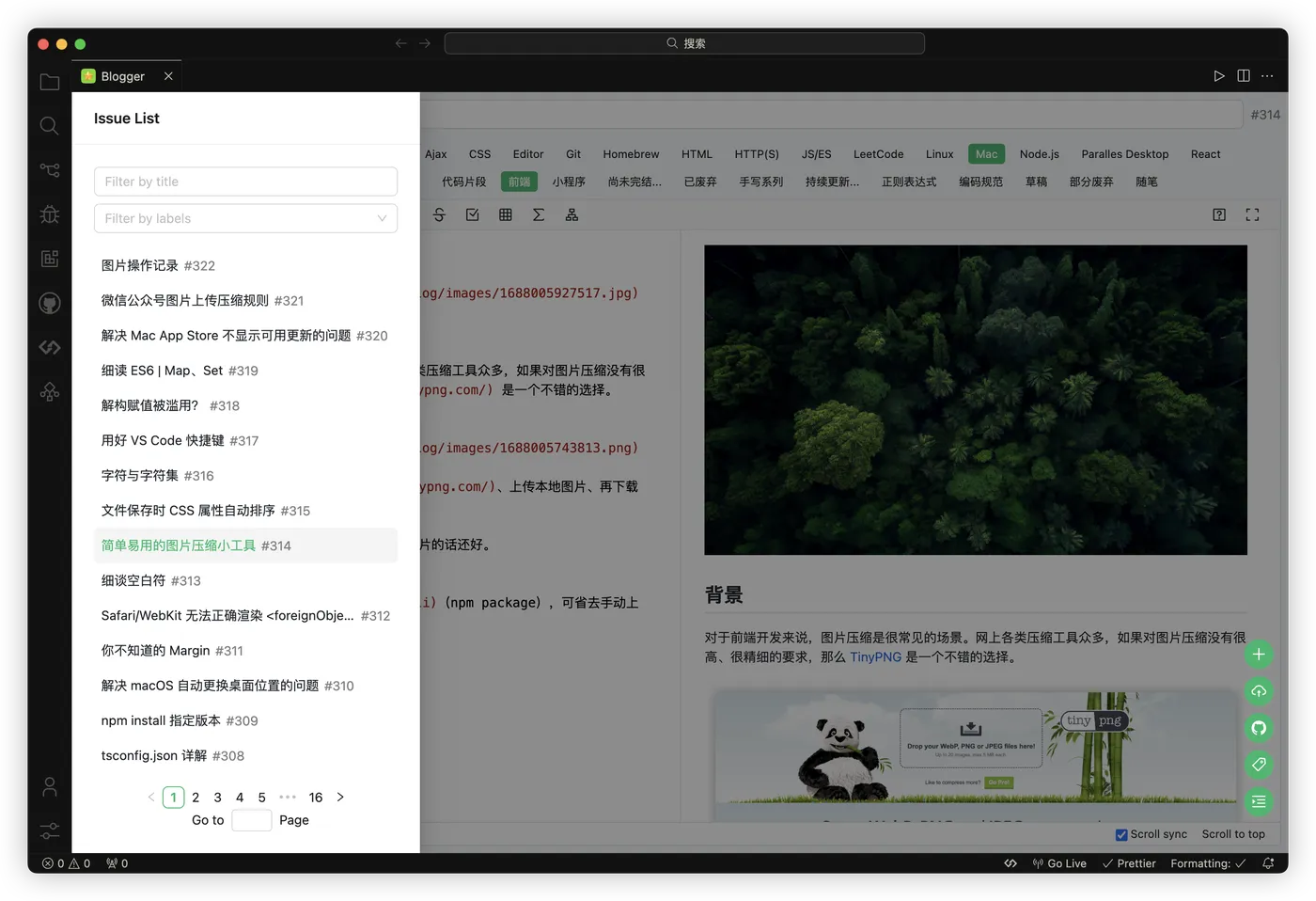Click the Go to page number input
The width and height of the screenshot is (1316, 901).
(251, 820)
